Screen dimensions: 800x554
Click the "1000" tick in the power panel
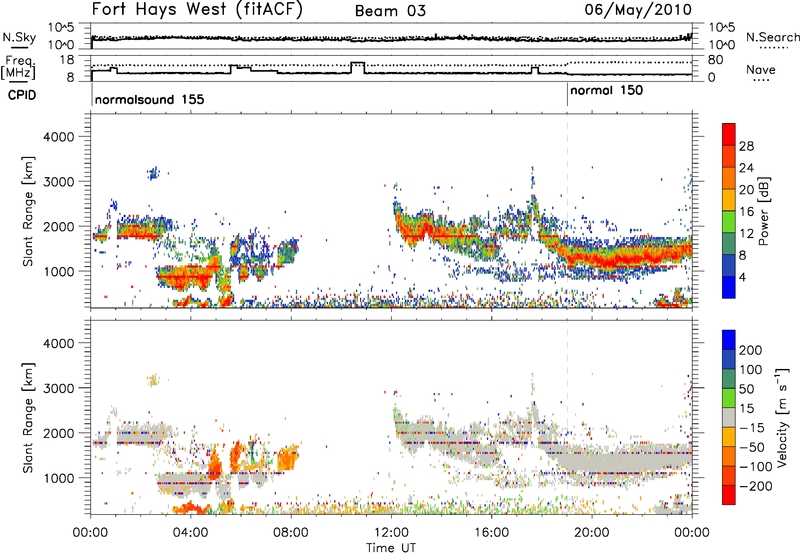(58, 271)
